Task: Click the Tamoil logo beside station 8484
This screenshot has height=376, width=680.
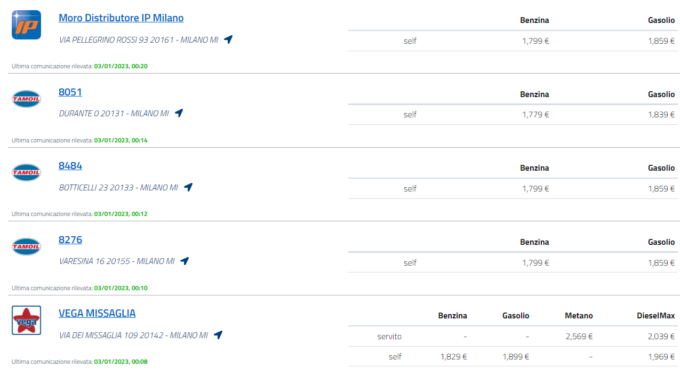Action: point(26,173)
